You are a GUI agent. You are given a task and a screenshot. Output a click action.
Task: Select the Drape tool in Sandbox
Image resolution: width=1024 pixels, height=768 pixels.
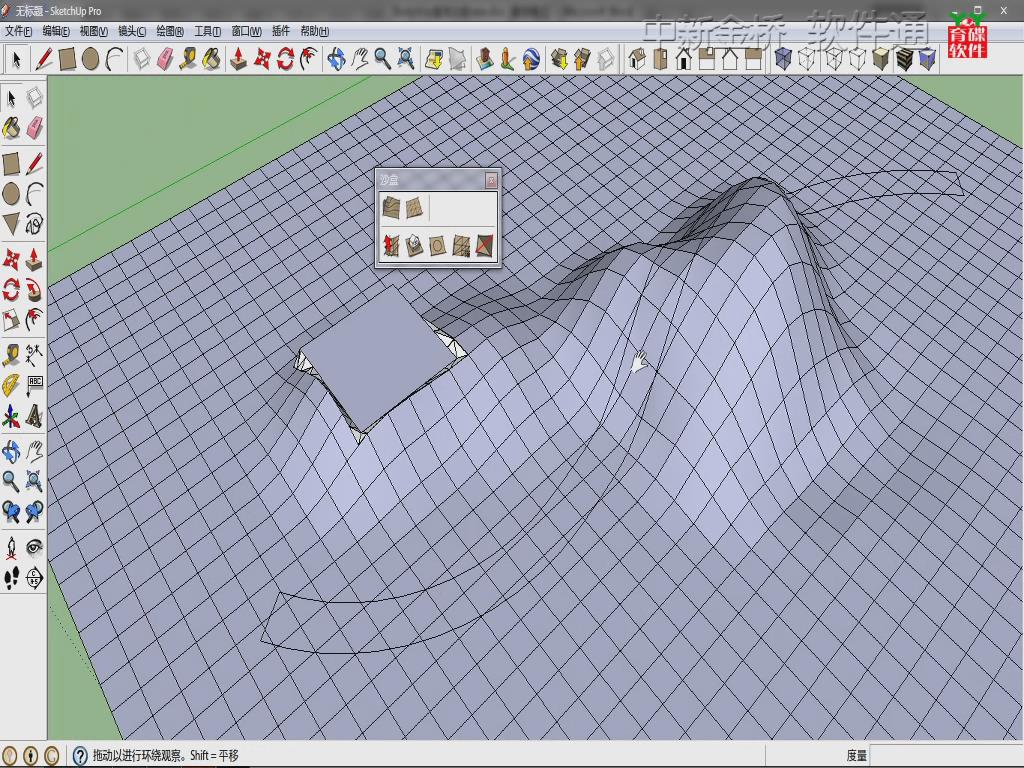(x=437, y=246)
